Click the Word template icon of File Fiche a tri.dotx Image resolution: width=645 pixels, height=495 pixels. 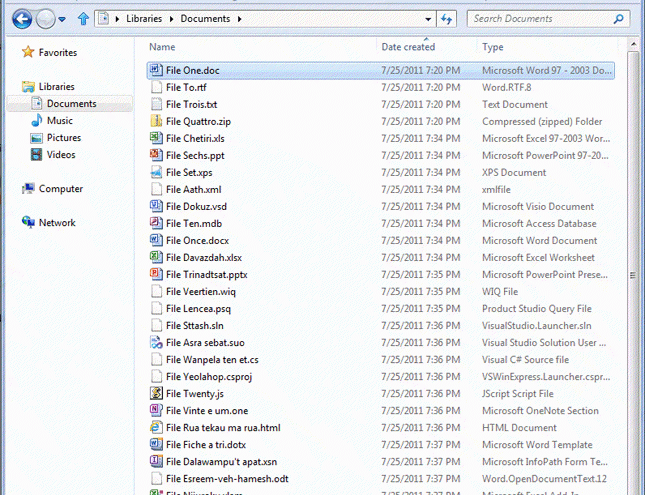[156, 444]
